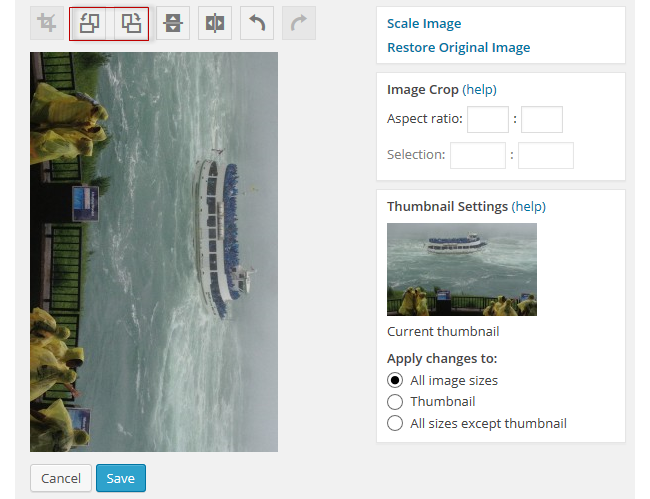650x499 pixels.
Task: Open Image Crop help link
Action: click(x=479, y=90)
